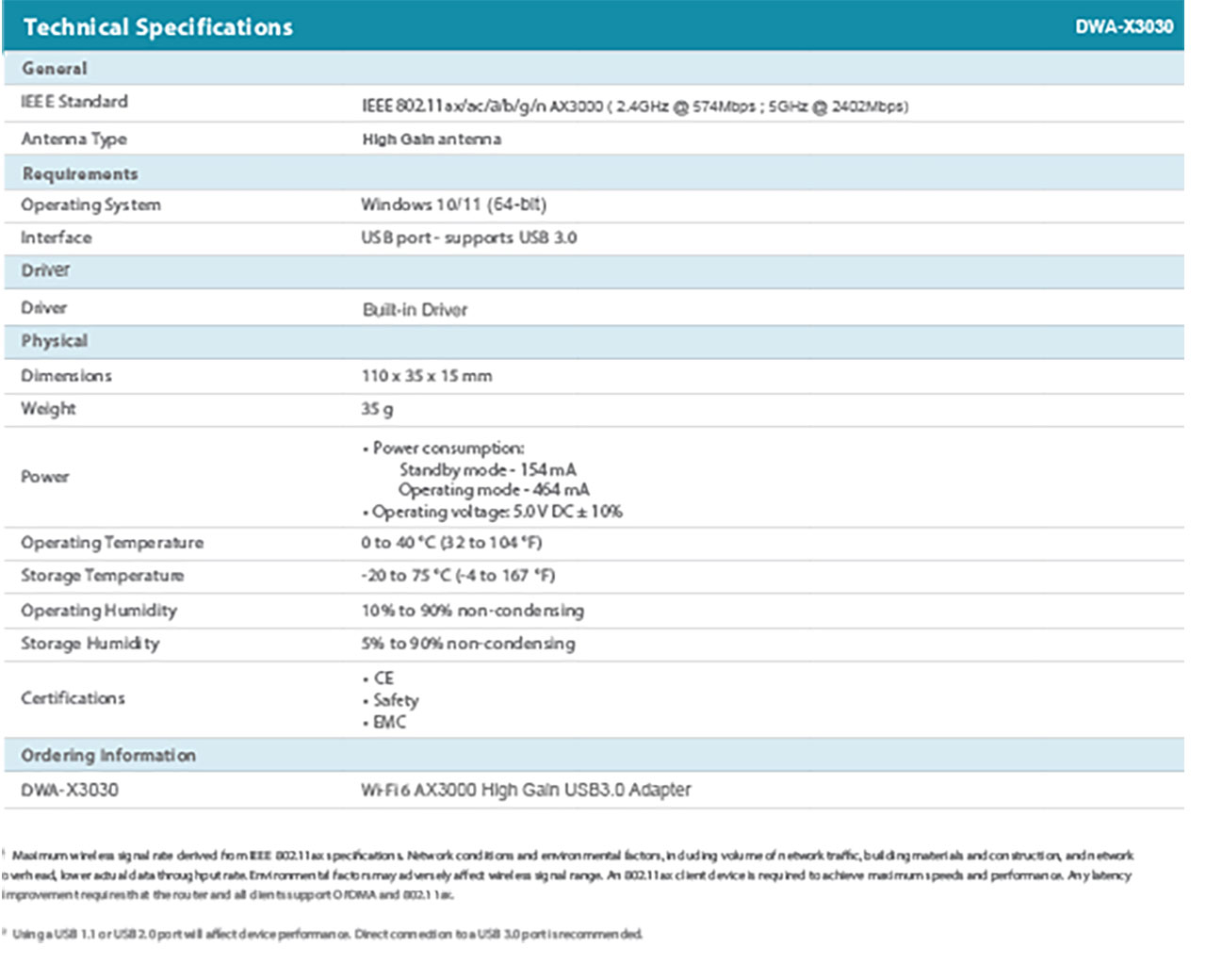This screenshot has height=980, width=1206.
Task: Click the CE certification bullet
Action: pos(379,678)
